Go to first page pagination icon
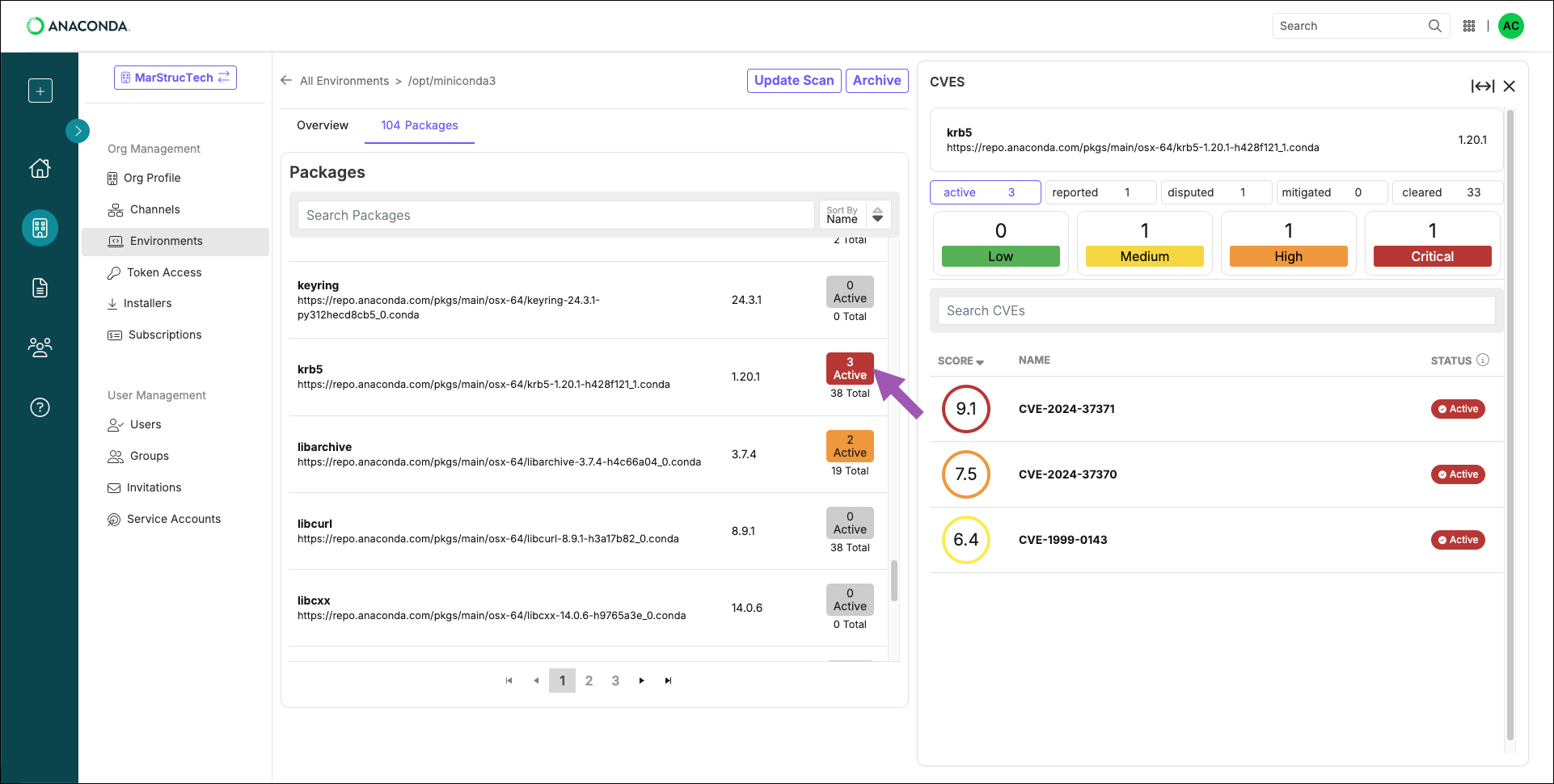The height and width of the screenshot is (784, 1554). pyautogui.click(x=509, y=681)
